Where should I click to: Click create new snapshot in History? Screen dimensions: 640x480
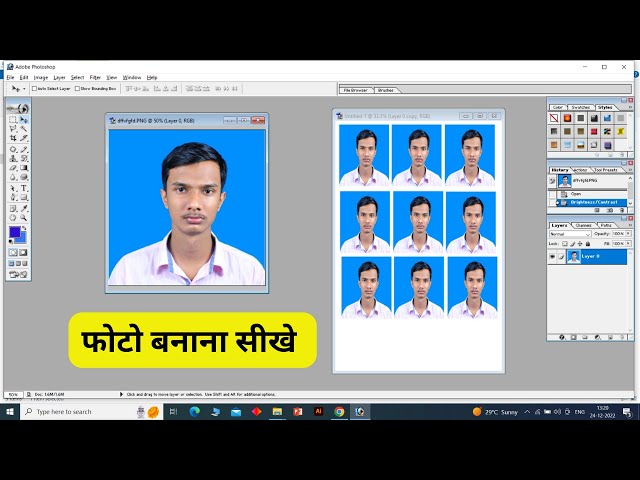click(610, 210)
